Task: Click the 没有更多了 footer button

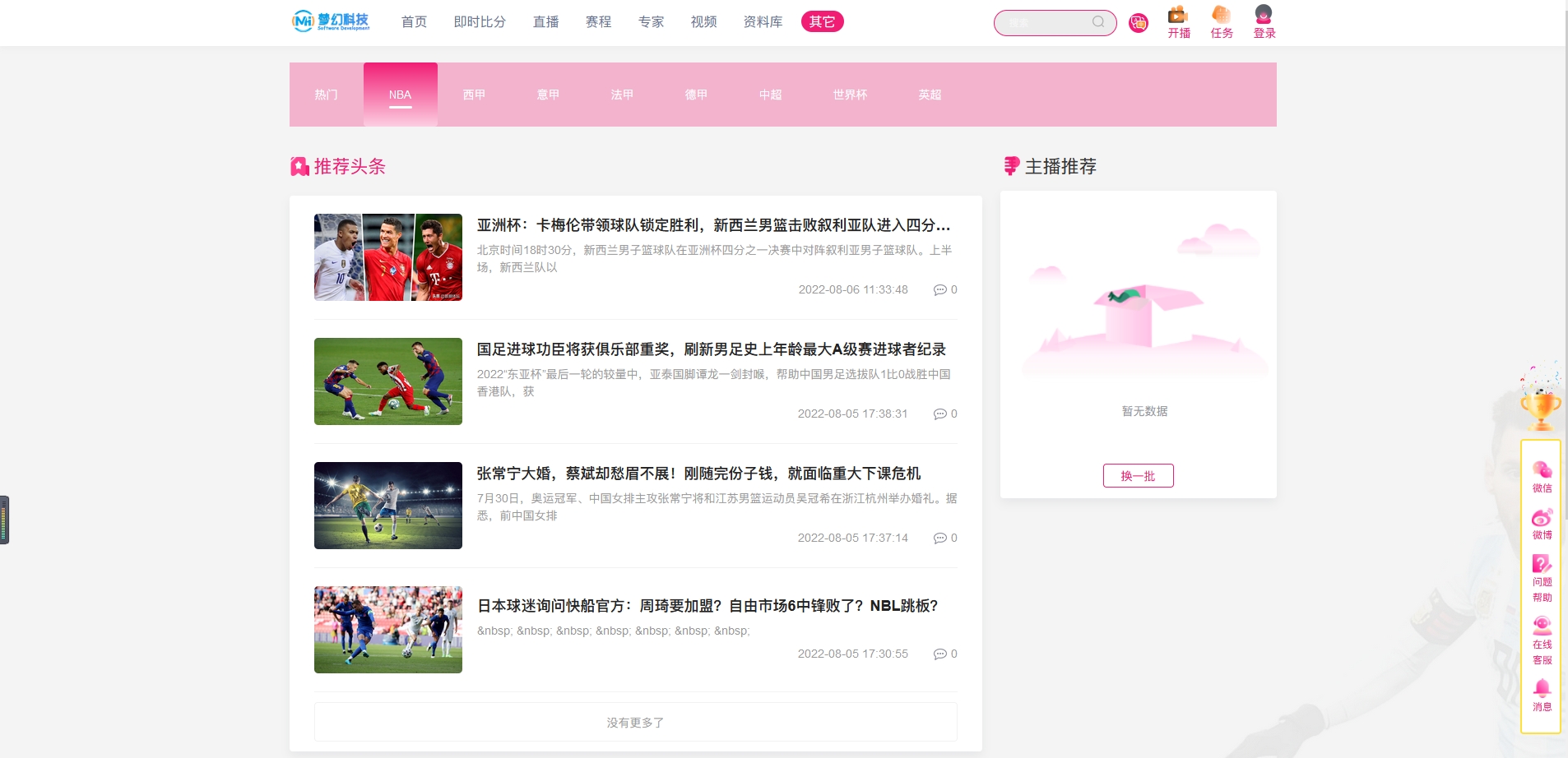Action: pyautogui.click(x=635, y=723)
